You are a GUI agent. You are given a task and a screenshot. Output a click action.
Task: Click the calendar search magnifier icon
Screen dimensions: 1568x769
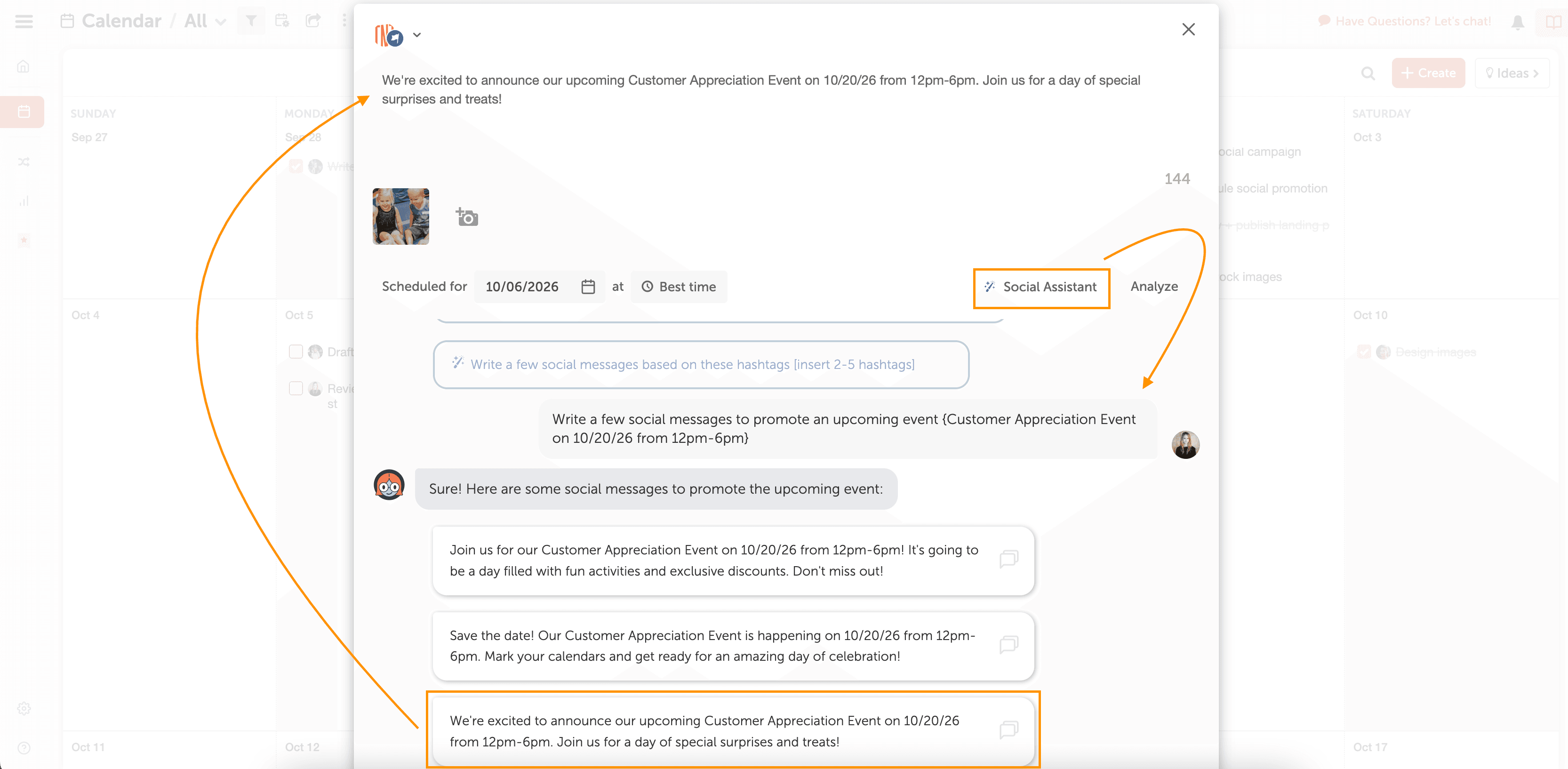[1368, 73]
